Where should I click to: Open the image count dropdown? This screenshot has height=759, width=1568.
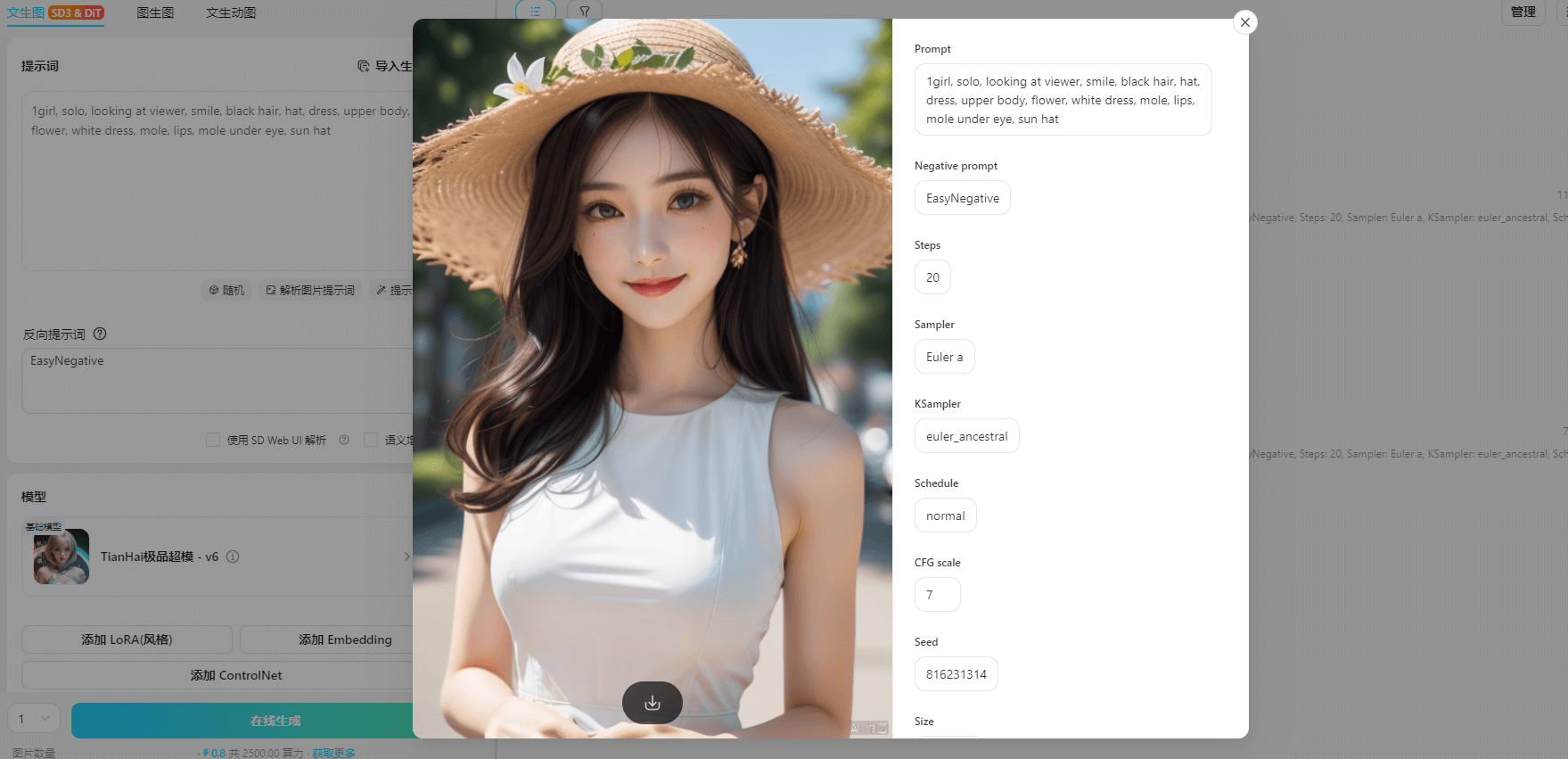34,719
